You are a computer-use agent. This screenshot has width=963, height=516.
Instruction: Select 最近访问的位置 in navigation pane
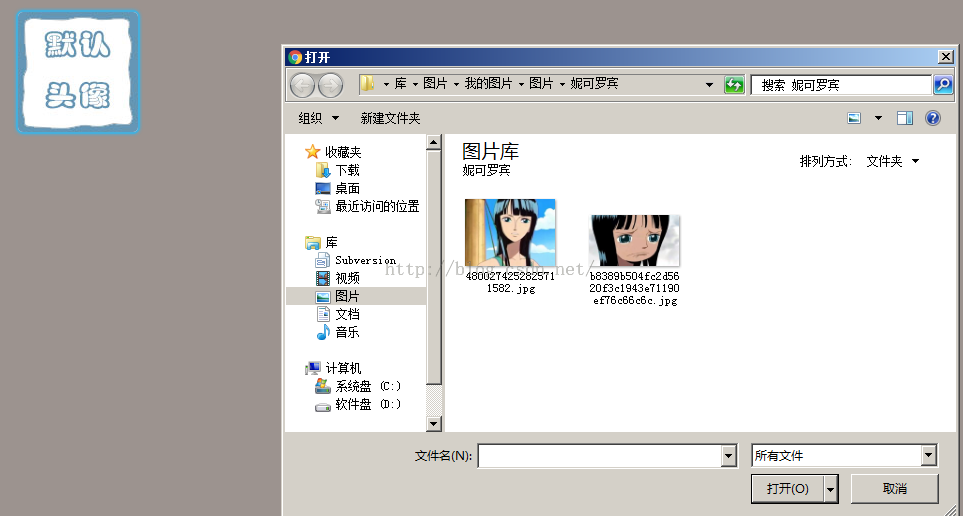377,206
